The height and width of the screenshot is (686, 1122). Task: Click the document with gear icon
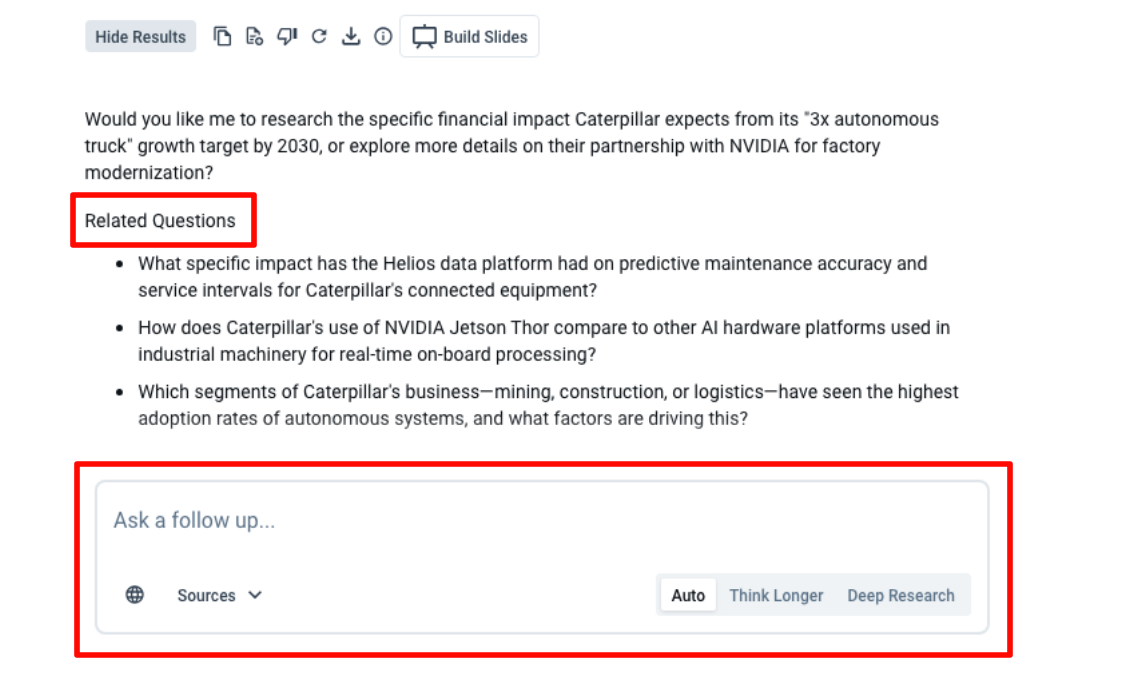[x=254, y=37]
